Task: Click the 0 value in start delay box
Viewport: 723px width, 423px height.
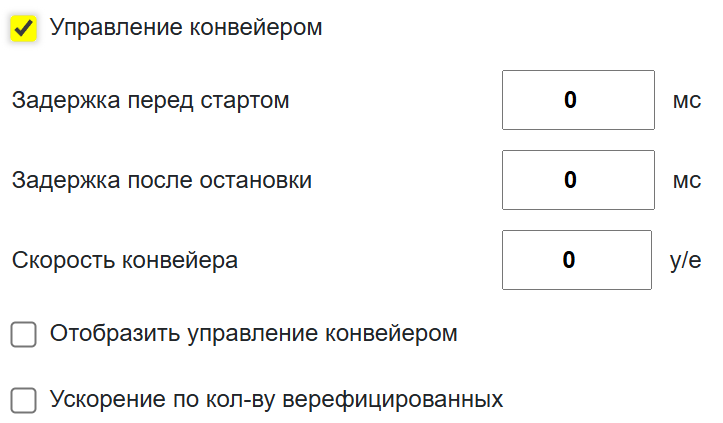Action: [x=570, y=100]
